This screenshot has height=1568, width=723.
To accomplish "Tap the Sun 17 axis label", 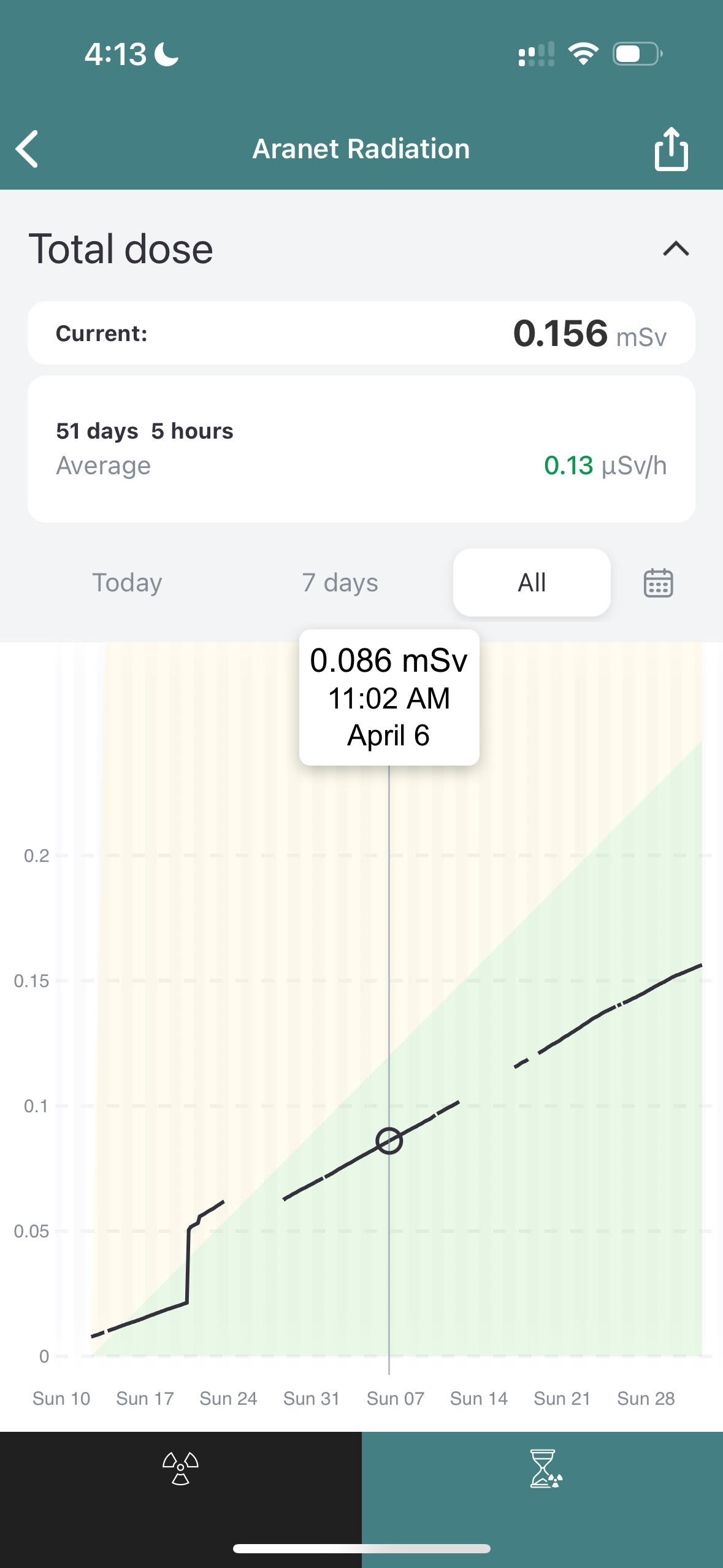I will [145, 1398].
